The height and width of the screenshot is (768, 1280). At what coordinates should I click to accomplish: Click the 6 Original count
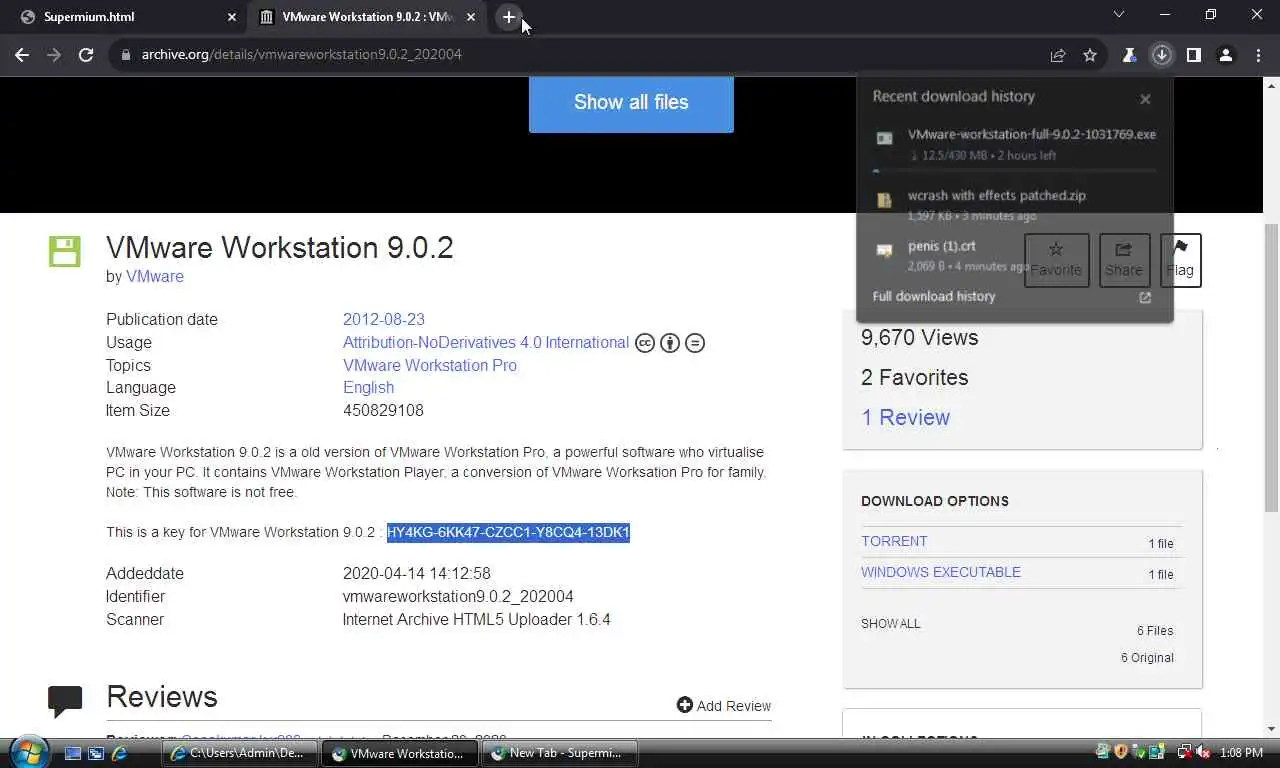1147,658
